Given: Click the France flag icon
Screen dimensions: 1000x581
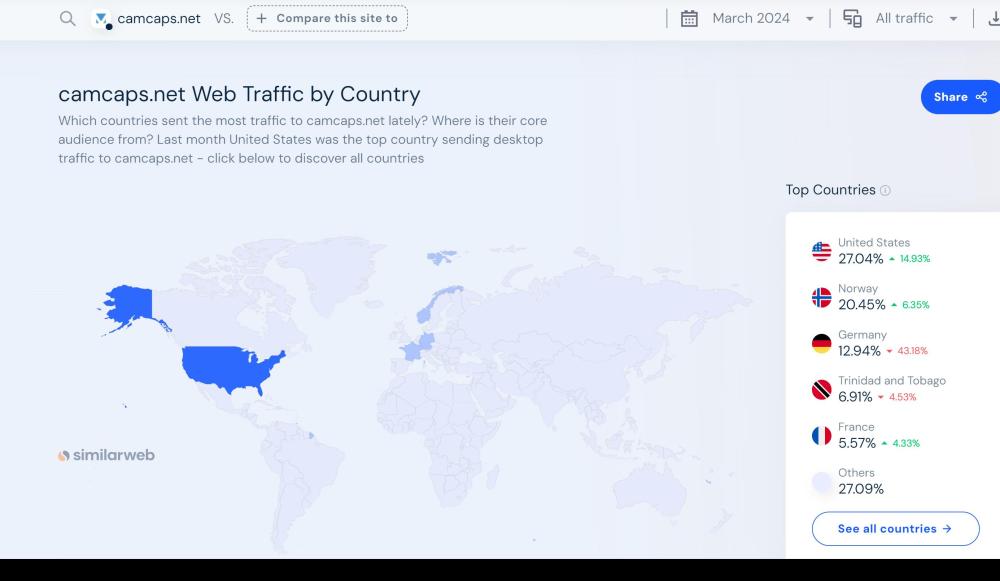Looking at the screenshot, I should point(821,435).
